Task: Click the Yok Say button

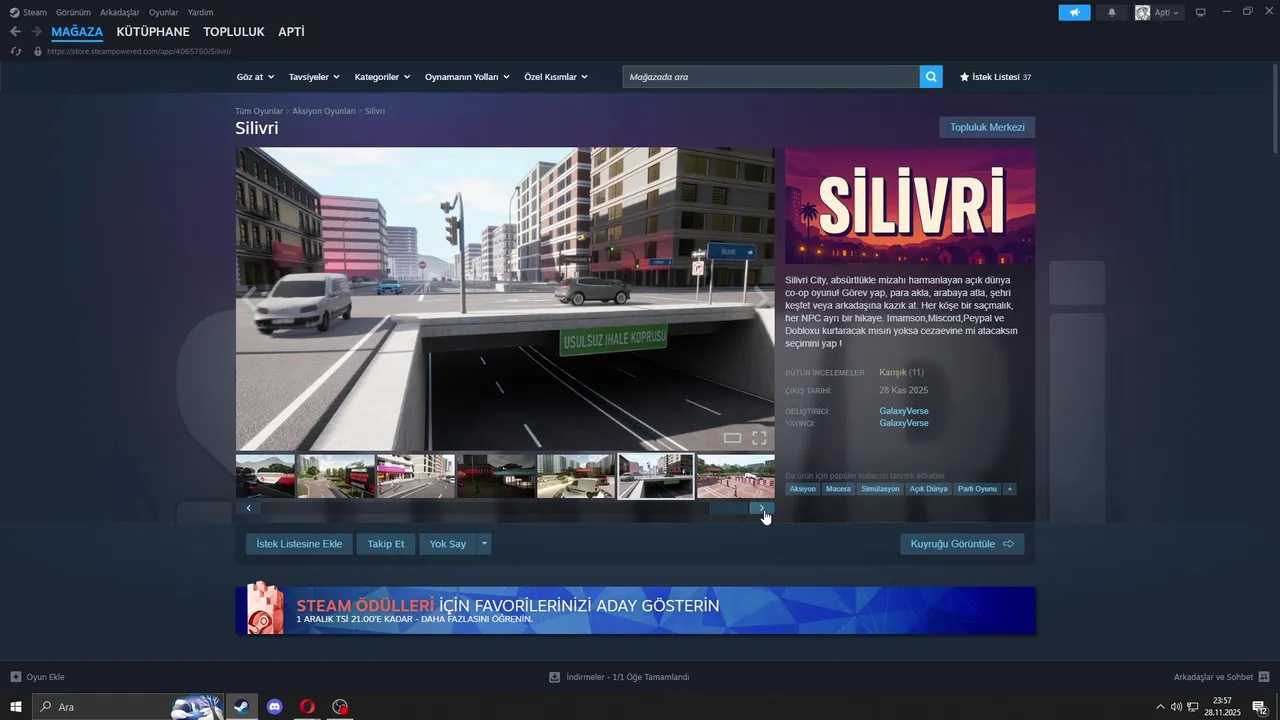Action: pos(448,544)
